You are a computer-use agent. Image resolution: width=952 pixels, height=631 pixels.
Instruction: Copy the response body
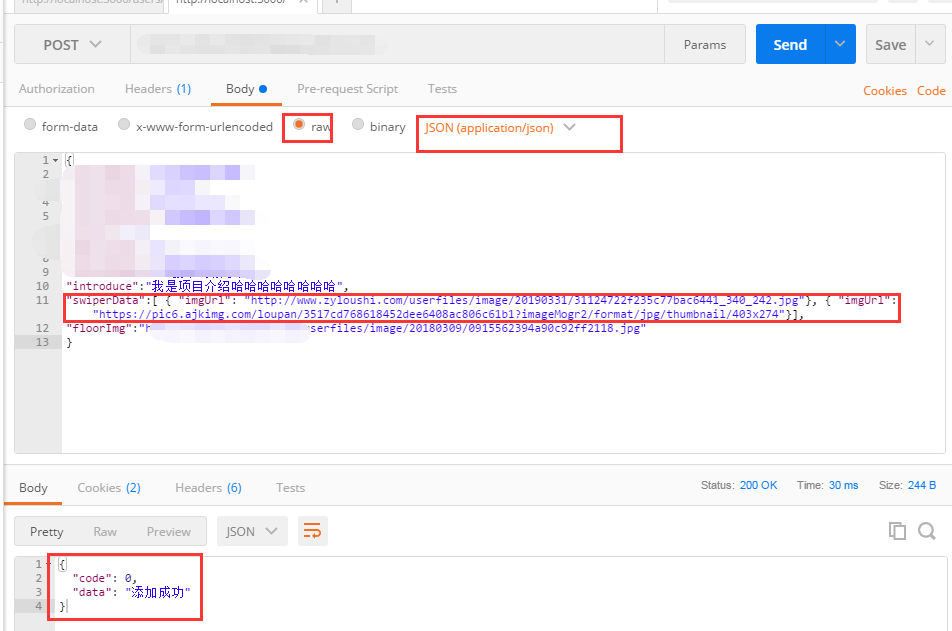(x=897, y=531)
